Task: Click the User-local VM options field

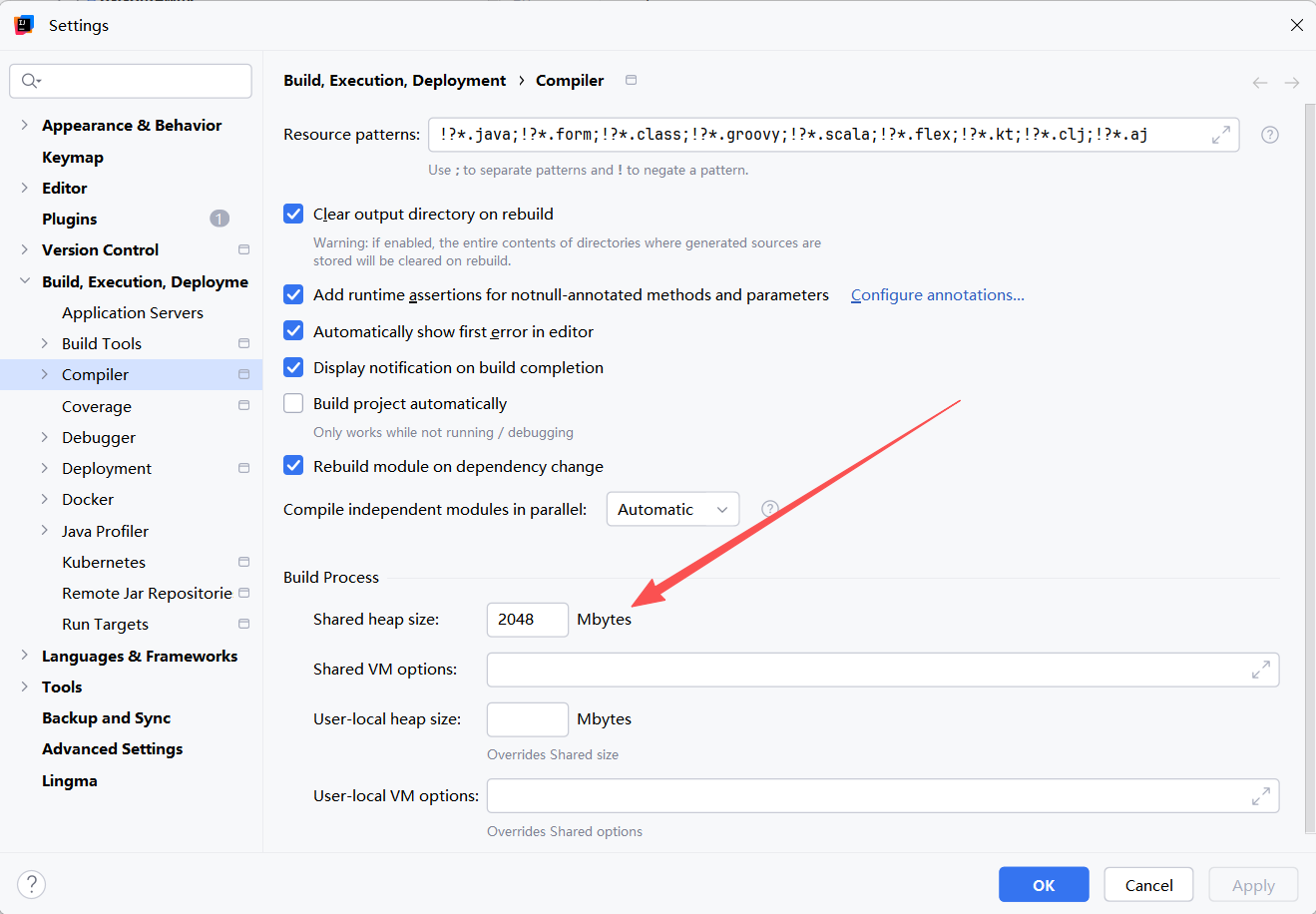Action: click(x=883, y=796)
